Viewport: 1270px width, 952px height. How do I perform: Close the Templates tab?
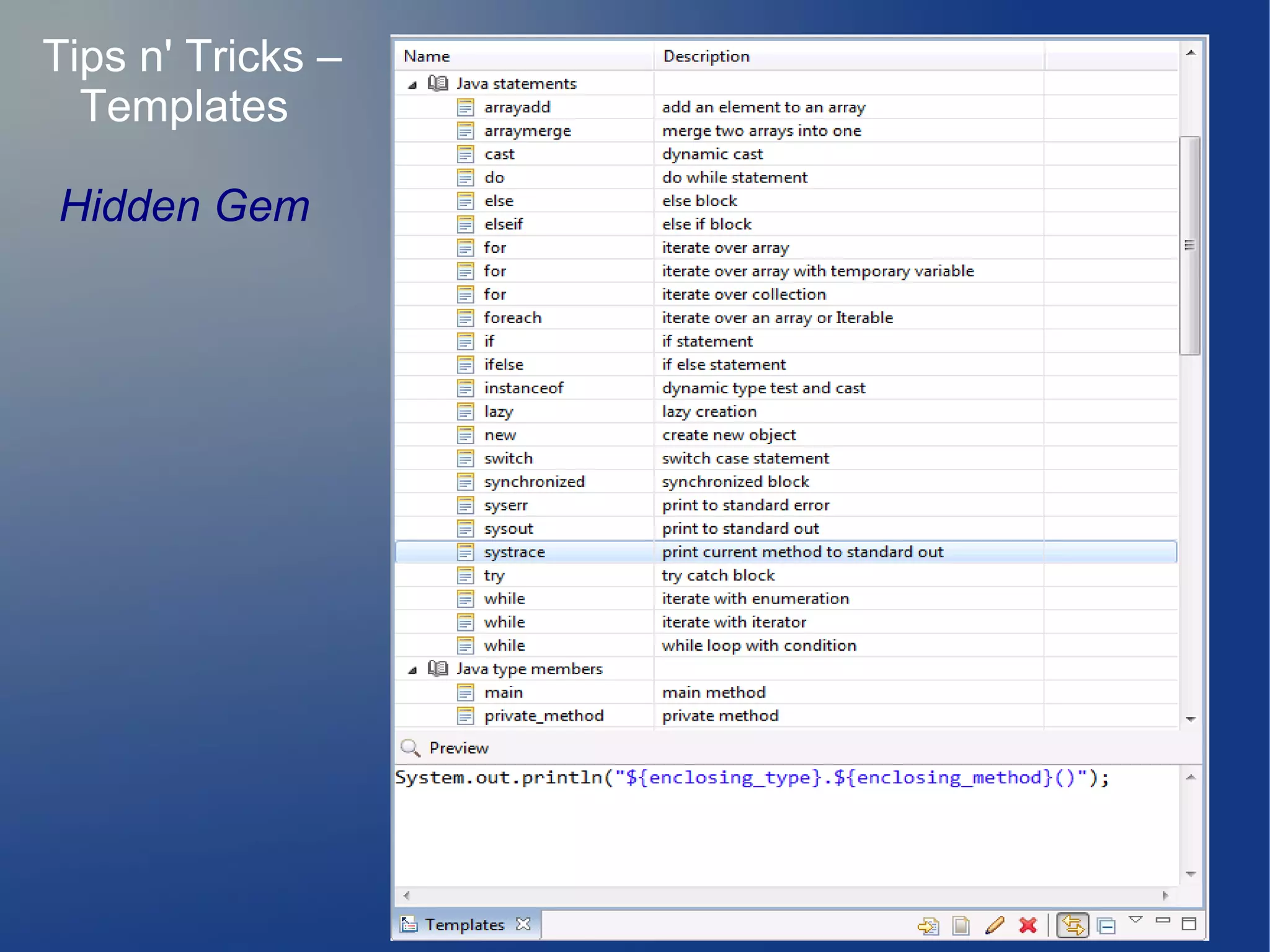point(523,924)
